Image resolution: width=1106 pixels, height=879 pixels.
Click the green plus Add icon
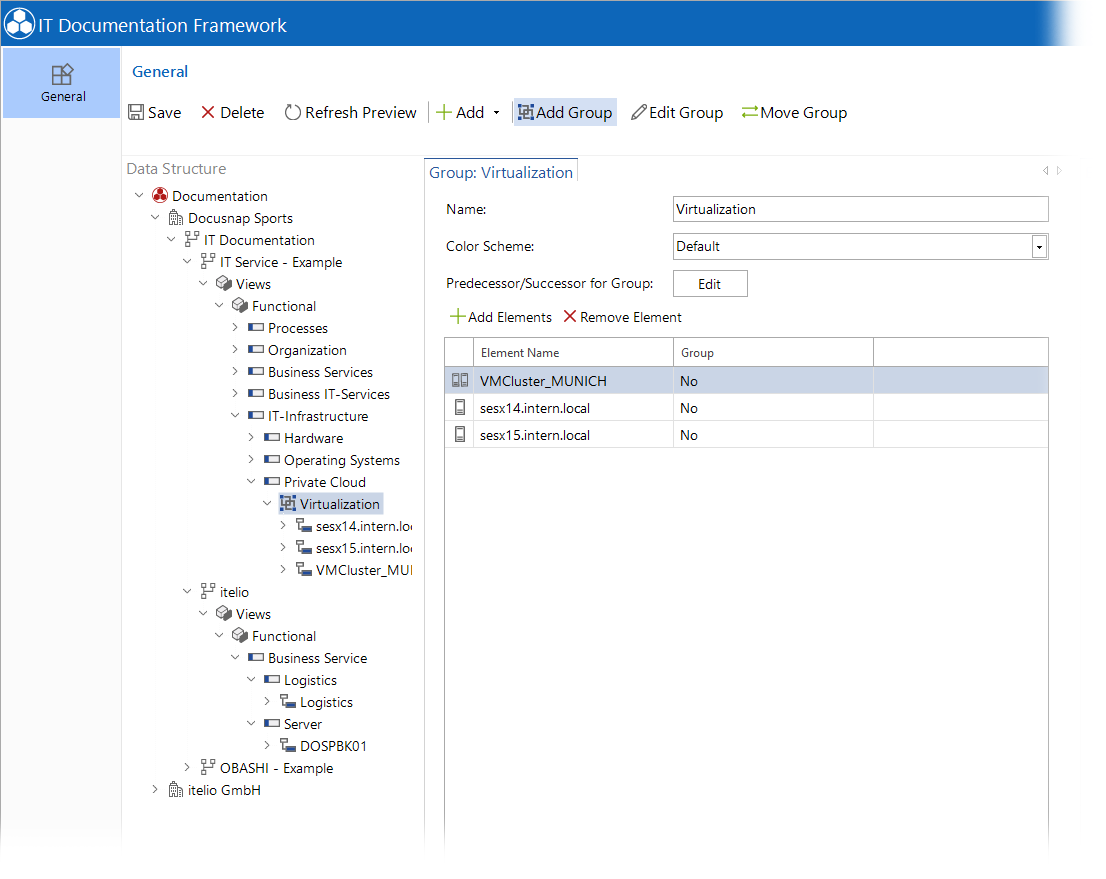point(444,112)
